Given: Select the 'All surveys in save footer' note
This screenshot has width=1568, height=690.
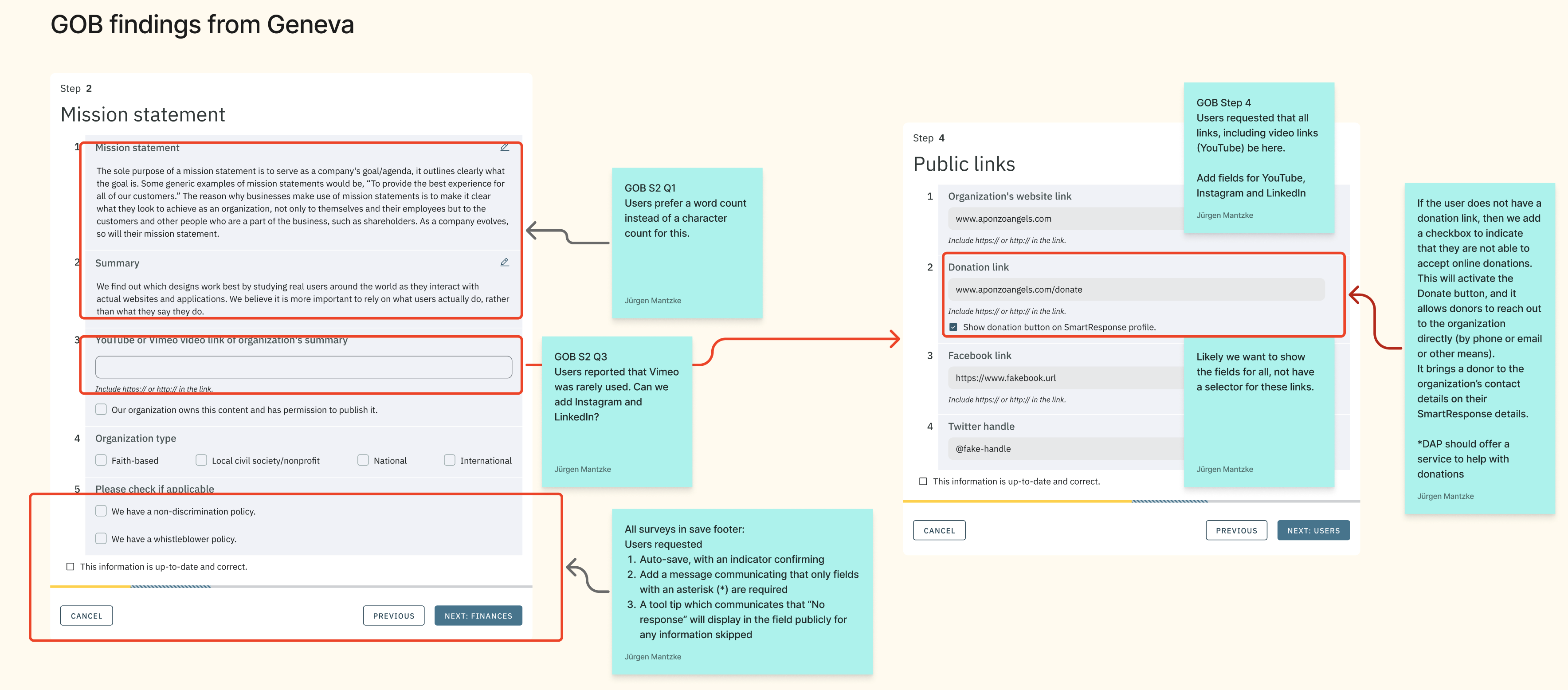Looking at the screenshot, I should [x=742, y=592].
